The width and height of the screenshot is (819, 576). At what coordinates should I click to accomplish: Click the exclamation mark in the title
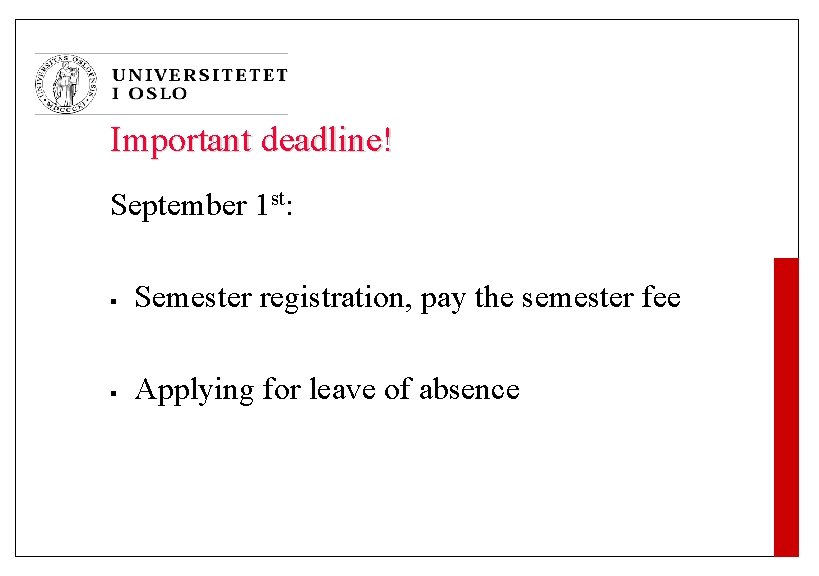coord(387,140)
